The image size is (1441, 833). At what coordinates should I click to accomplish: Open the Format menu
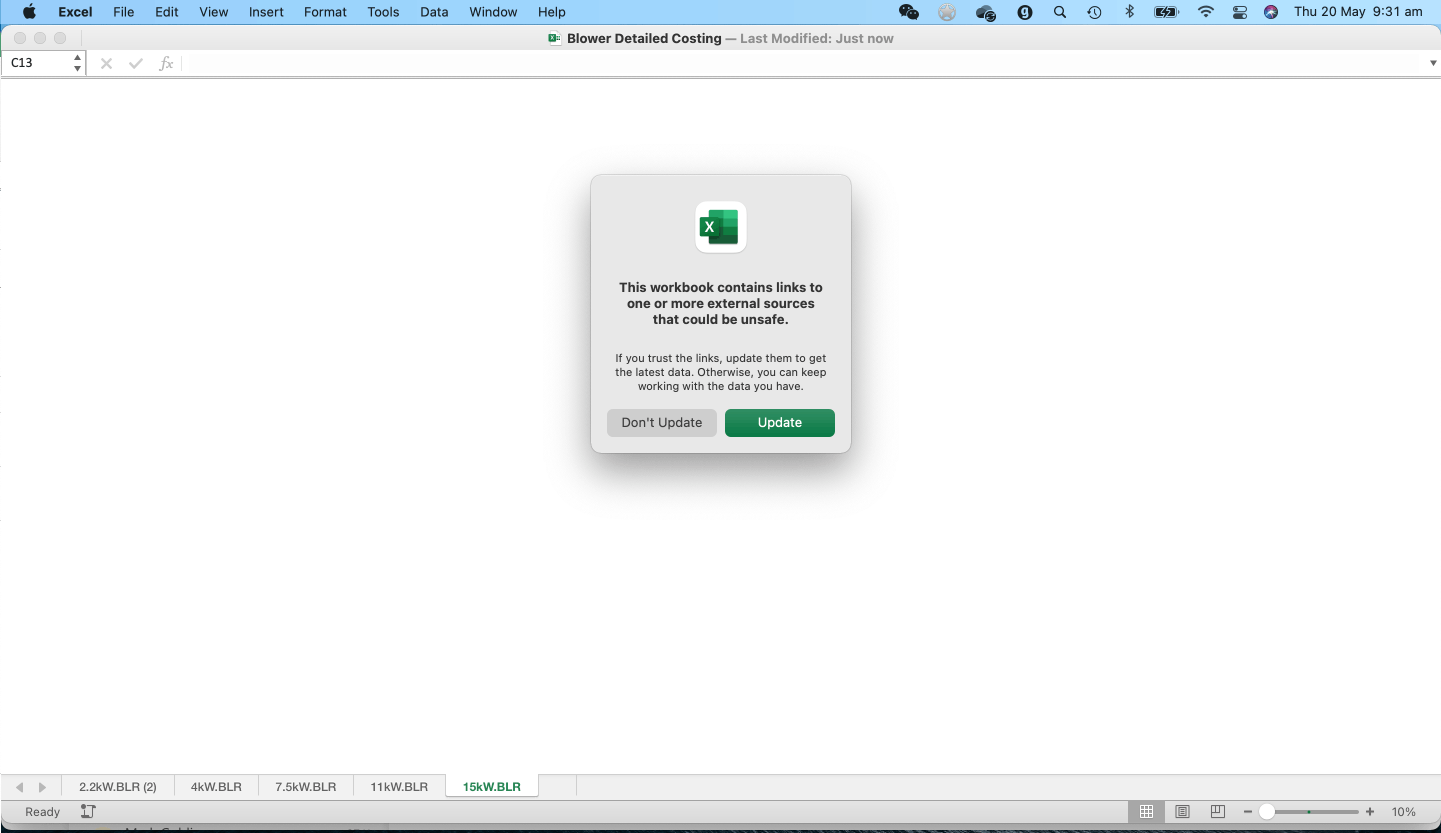coord(325,12)
